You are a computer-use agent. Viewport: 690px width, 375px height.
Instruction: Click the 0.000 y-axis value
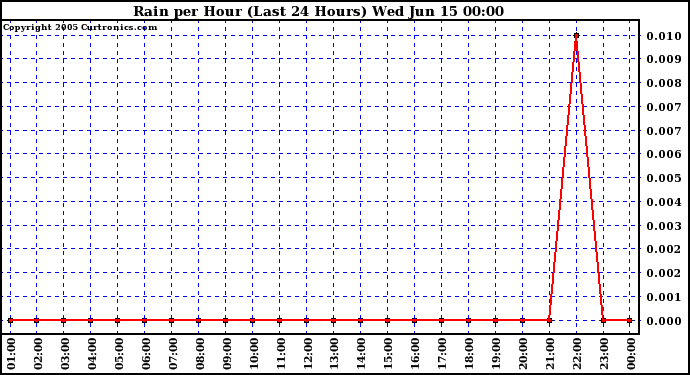tap(664, 321)
